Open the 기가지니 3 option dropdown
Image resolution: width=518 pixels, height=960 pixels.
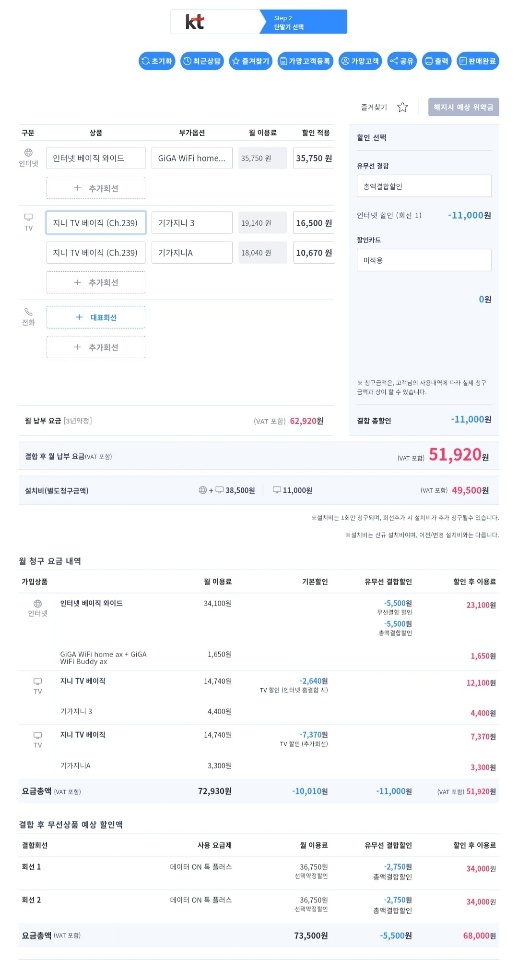point(192,223)
